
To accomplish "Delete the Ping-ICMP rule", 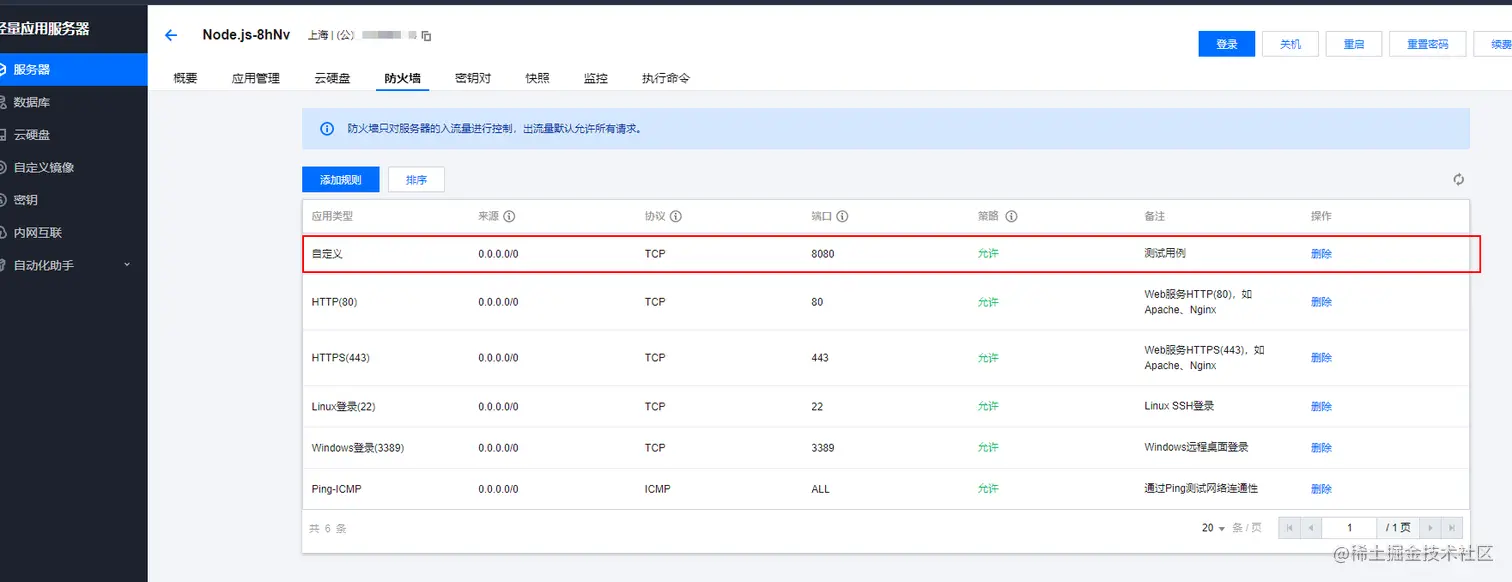I will 1321,489.
